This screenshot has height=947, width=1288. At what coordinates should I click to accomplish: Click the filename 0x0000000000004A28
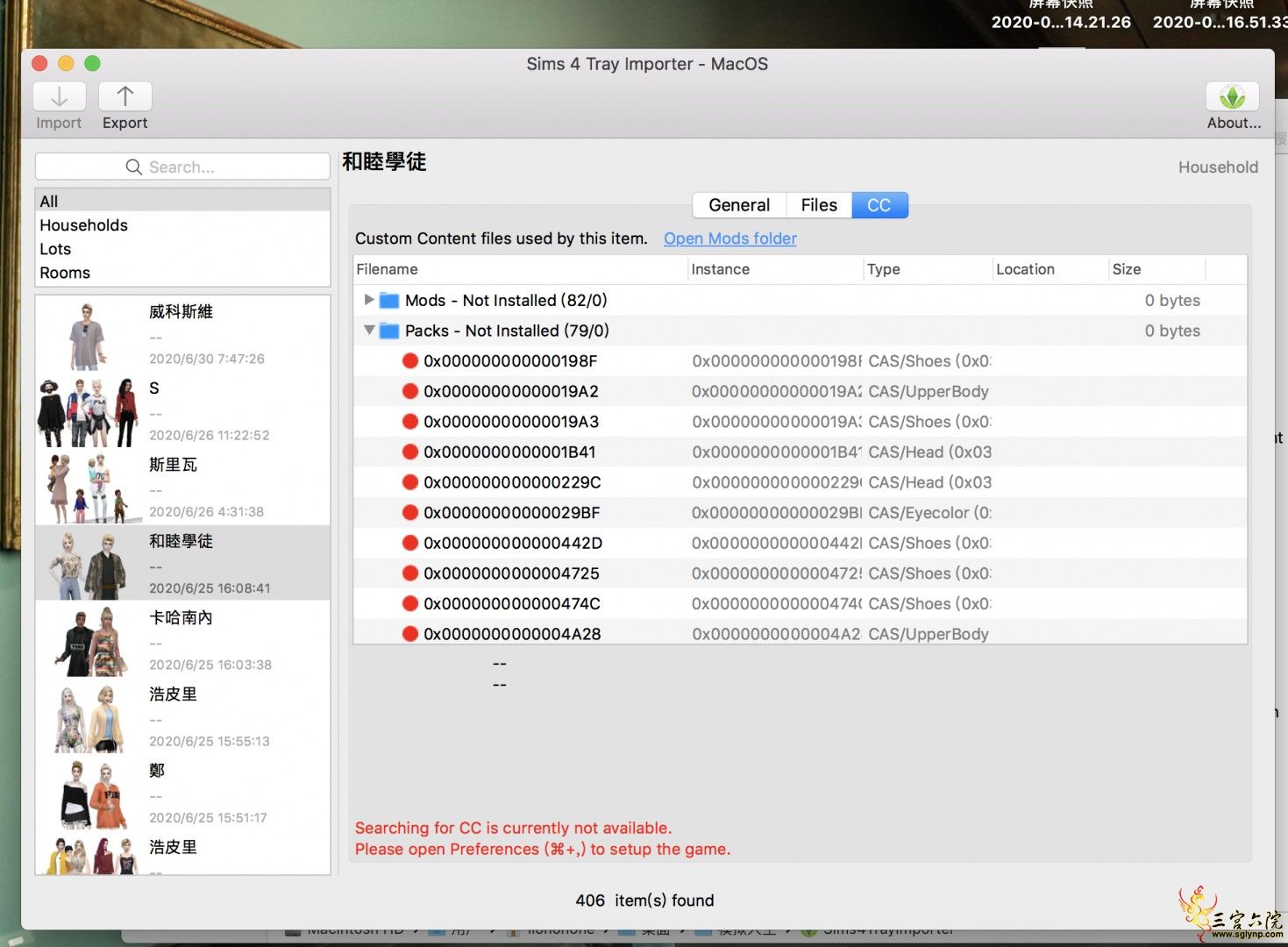tap(512, 633)
